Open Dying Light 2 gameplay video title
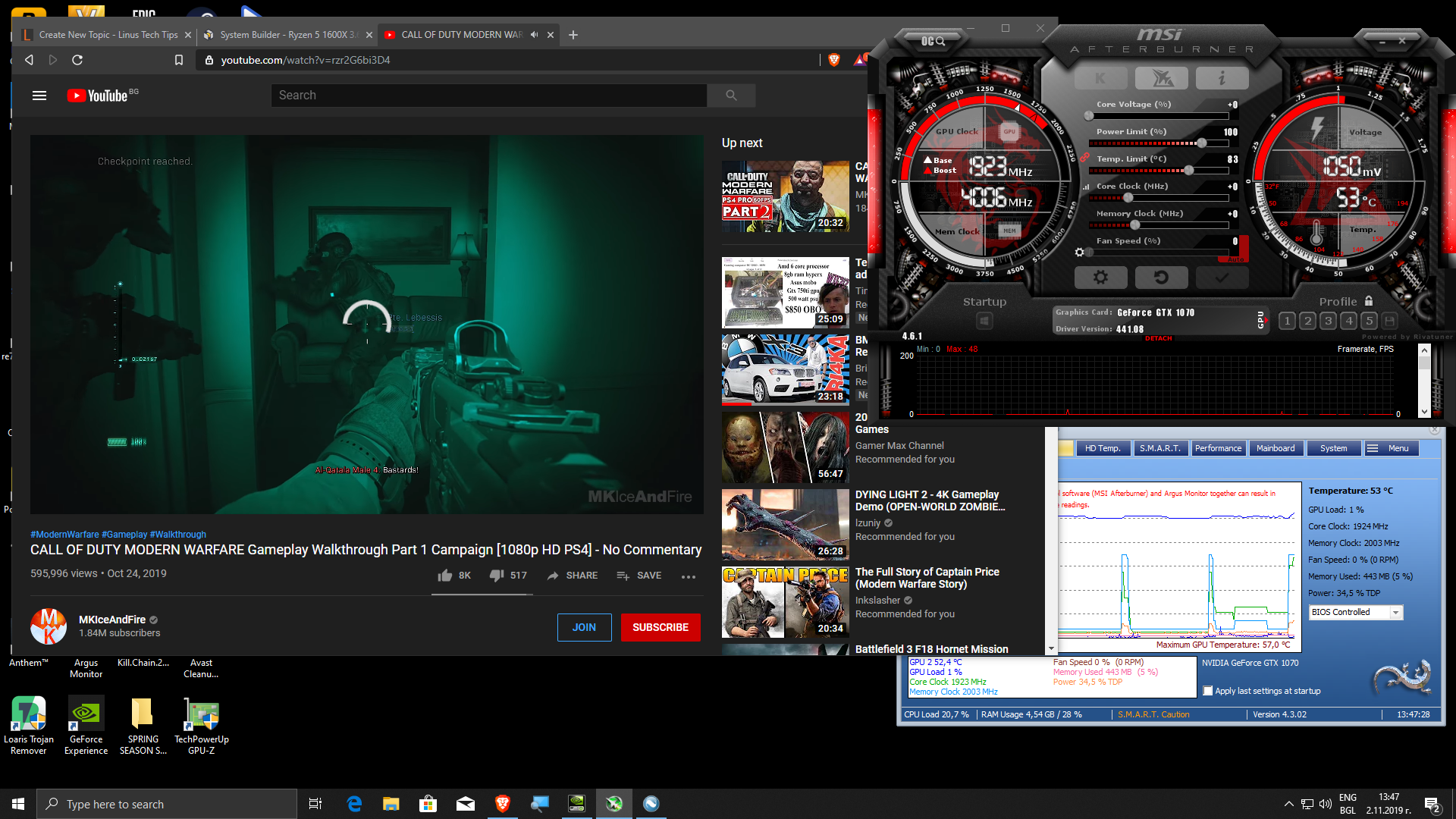Image resolution: width=1456 pixels, height=819 pixels. click(x=930, y=500)
